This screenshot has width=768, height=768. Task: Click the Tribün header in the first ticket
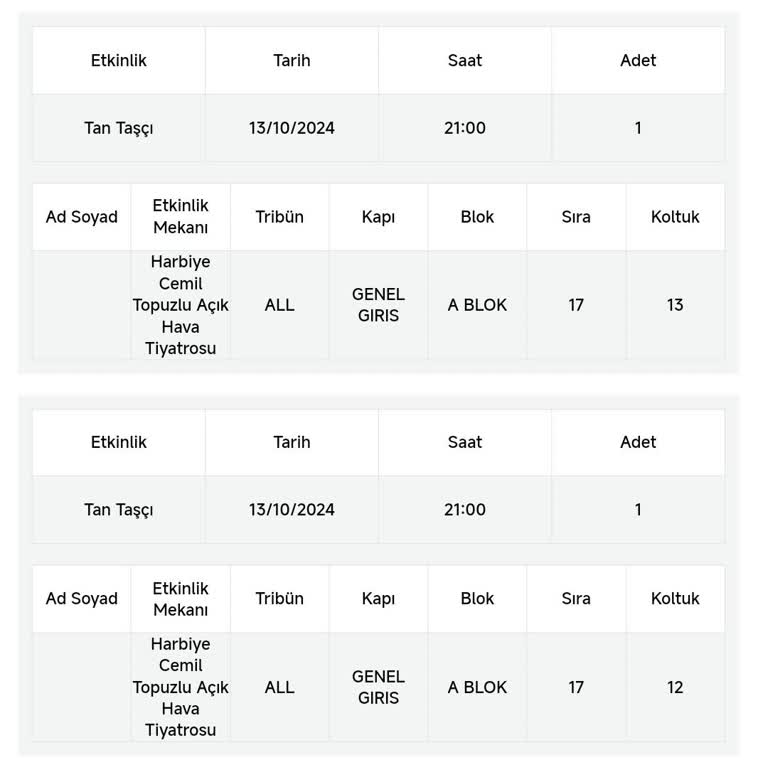pyautogui.click(x=279, y=217)
